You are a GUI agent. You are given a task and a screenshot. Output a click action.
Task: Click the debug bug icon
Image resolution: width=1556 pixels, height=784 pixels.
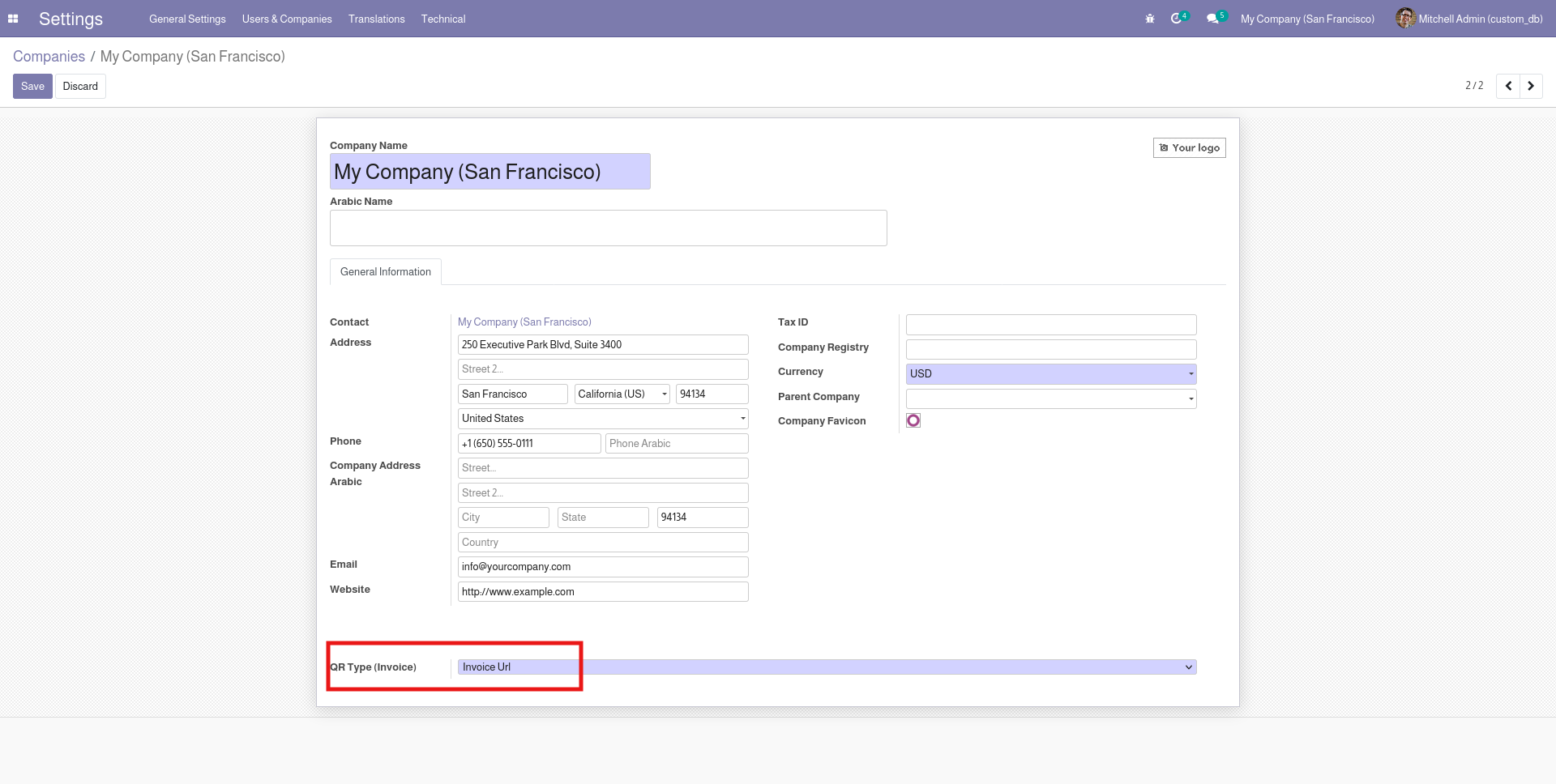1149,19
